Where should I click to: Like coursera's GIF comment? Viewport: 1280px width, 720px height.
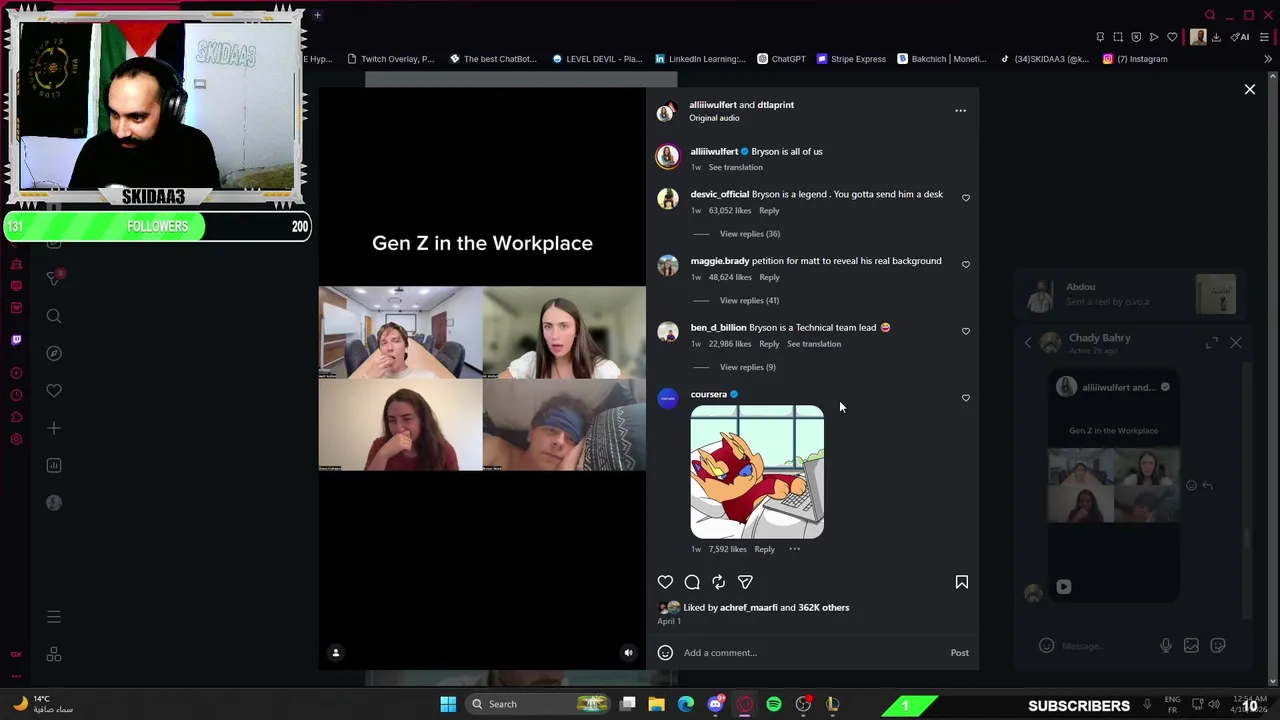966,398
